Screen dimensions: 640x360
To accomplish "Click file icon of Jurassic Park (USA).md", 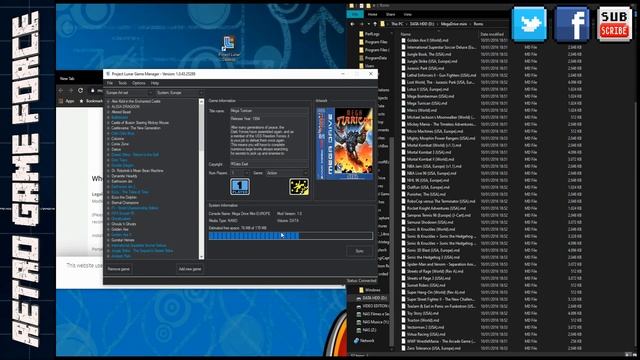I will pyautogui.click(x=403, y=68).
